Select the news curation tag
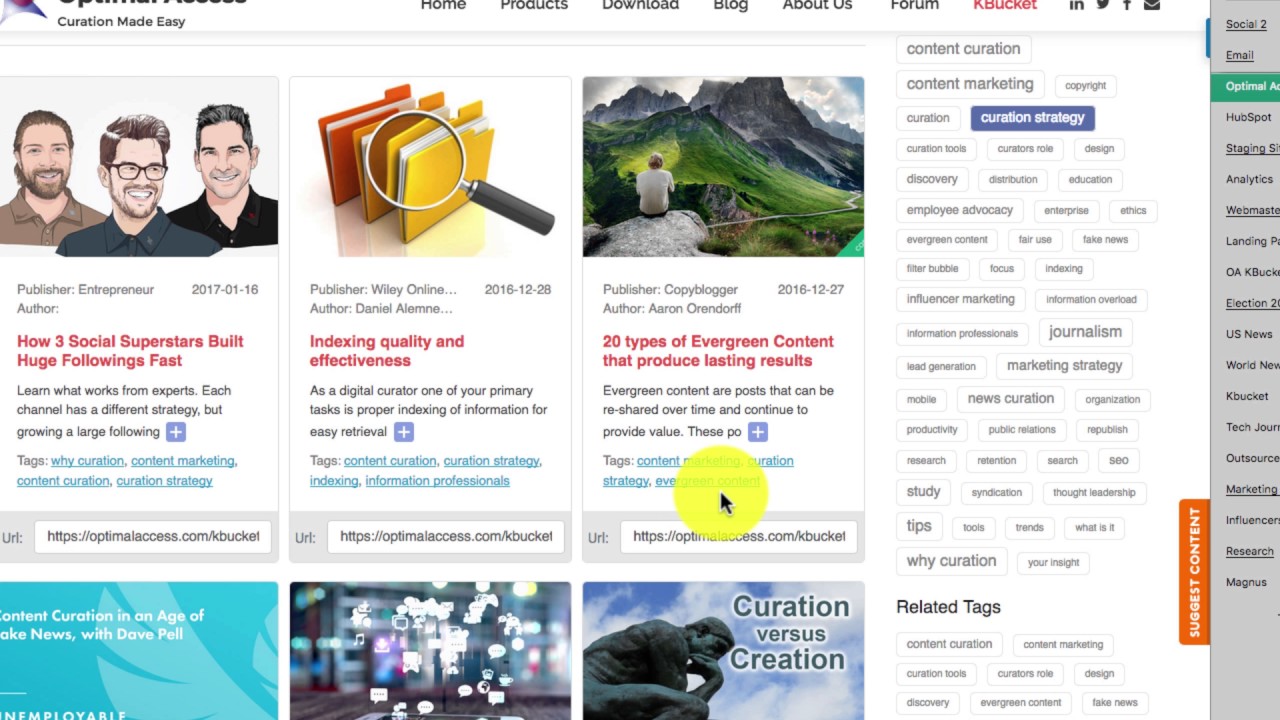The width and height of the screenshot is (1280, 720). click(x=1010, y=399)
